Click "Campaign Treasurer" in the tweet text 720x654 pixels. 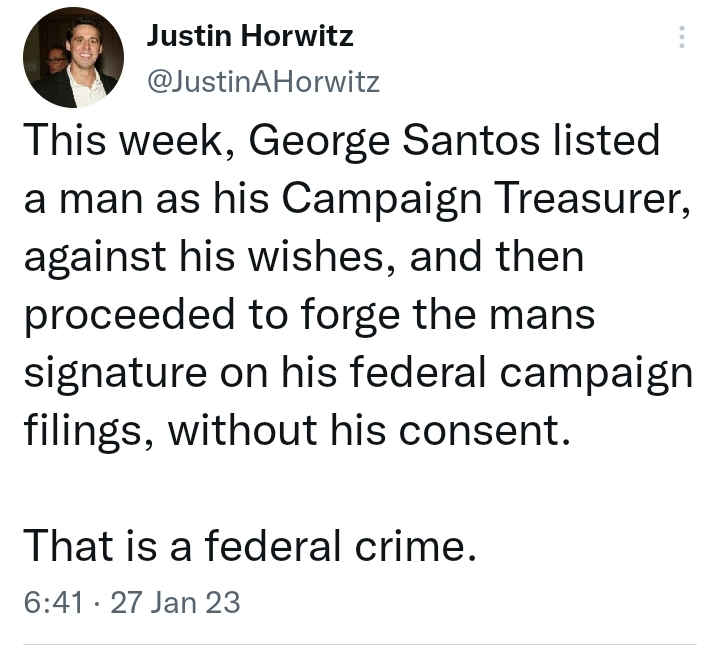tap(484, 199)
